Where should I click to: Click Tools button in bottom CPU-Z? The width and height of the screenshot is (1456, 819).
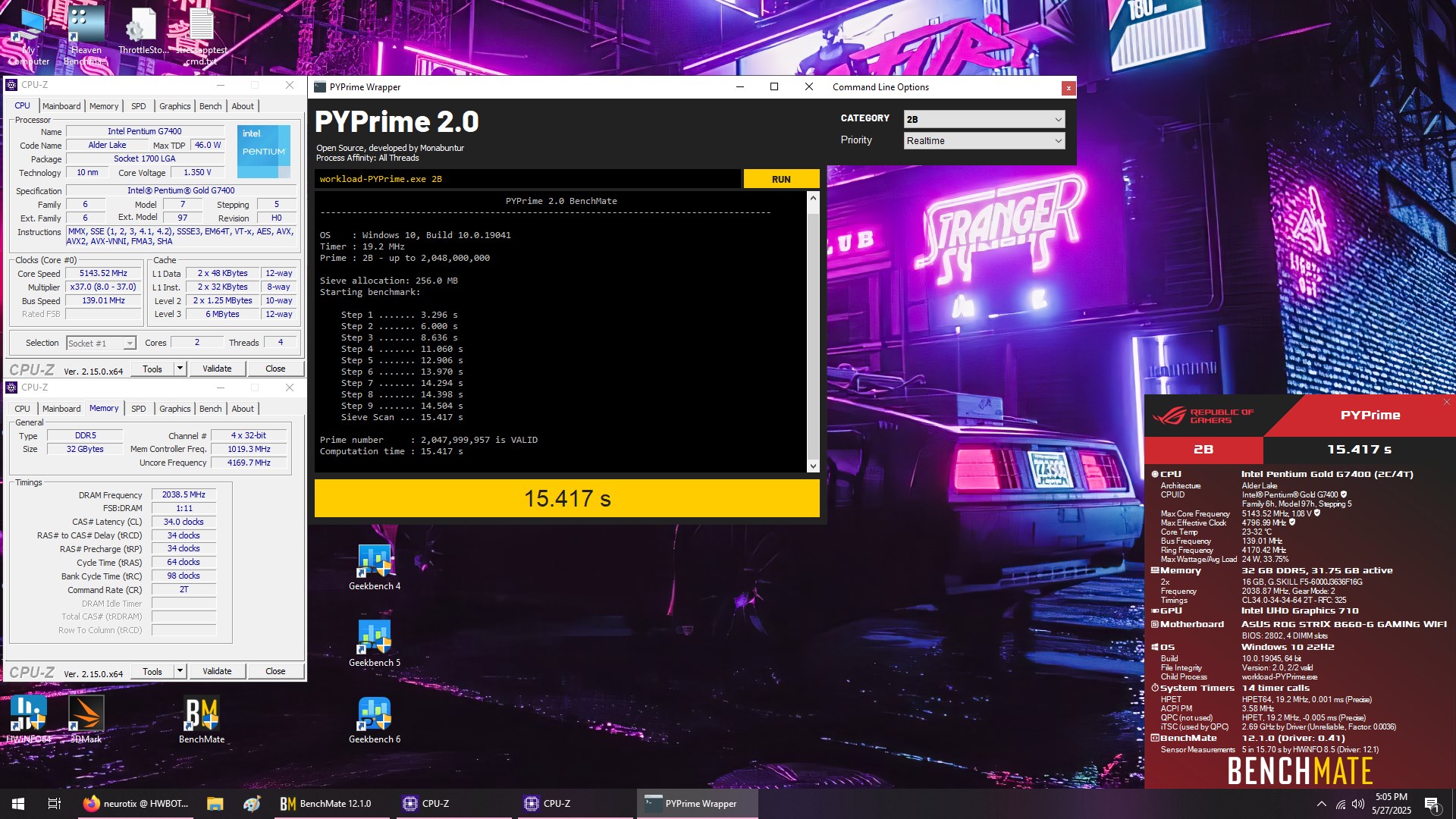[x=152, y=671]
